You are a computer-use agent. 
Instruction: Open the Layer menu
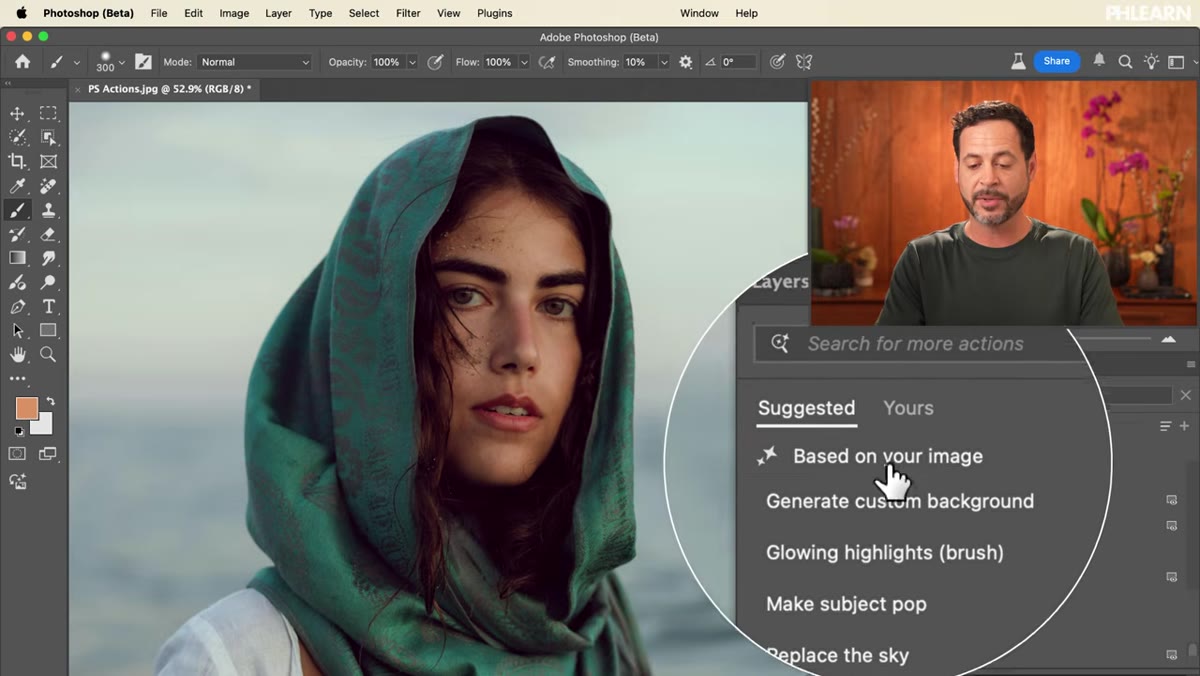278,13
